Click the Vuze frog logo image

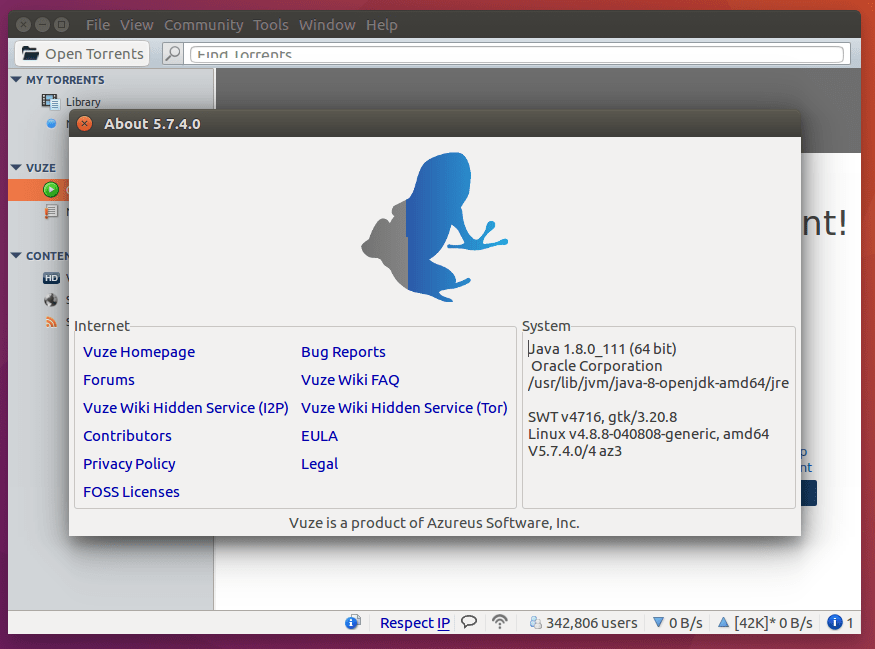click(435, 227)
